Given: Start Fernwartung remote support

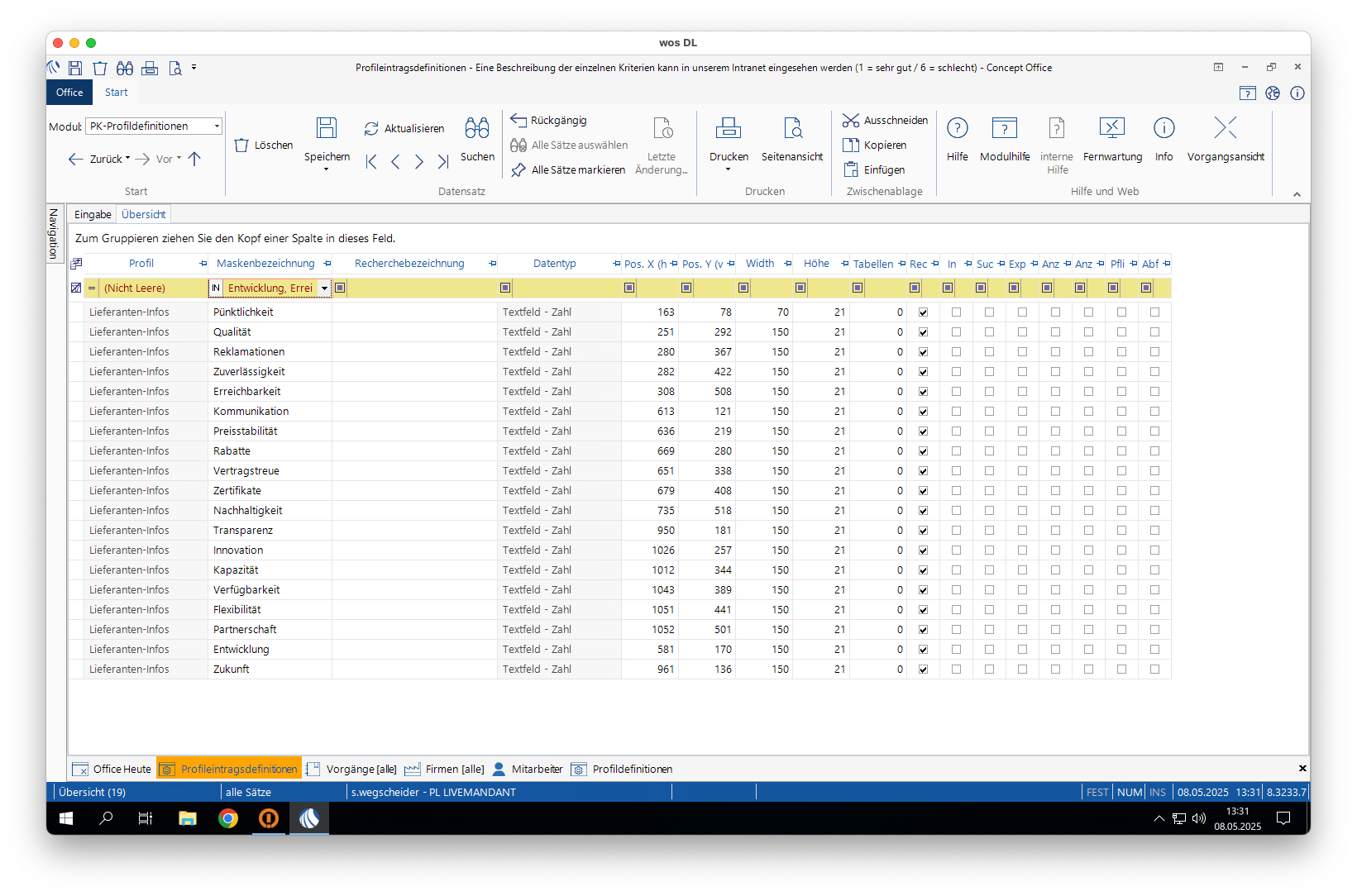Looking at the screenshot, I should coord(1112,138).
